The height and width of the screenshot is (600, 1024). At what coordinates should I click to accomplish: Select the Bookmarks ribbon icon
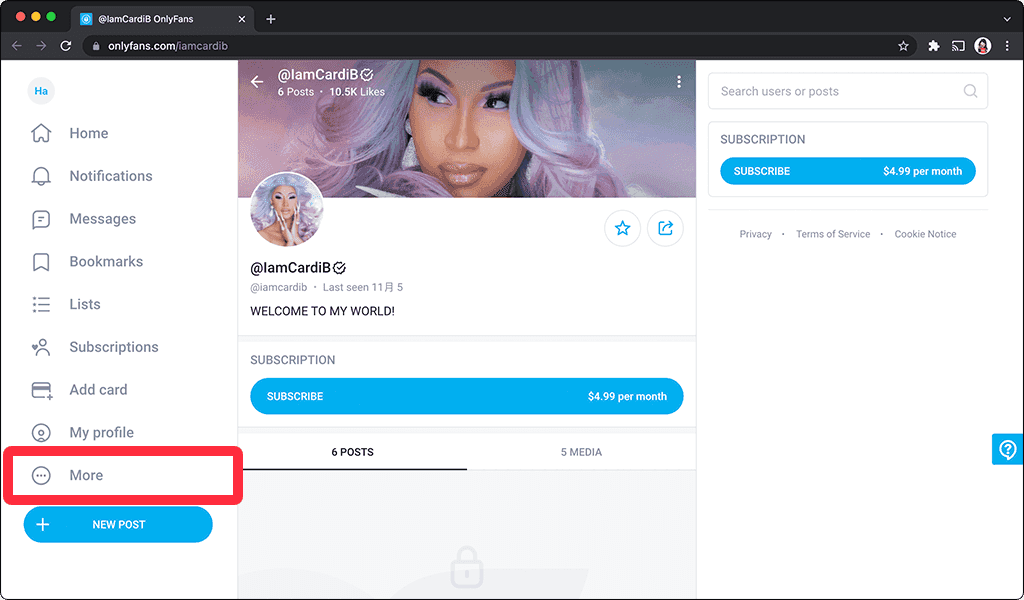[x=41, y=262]
